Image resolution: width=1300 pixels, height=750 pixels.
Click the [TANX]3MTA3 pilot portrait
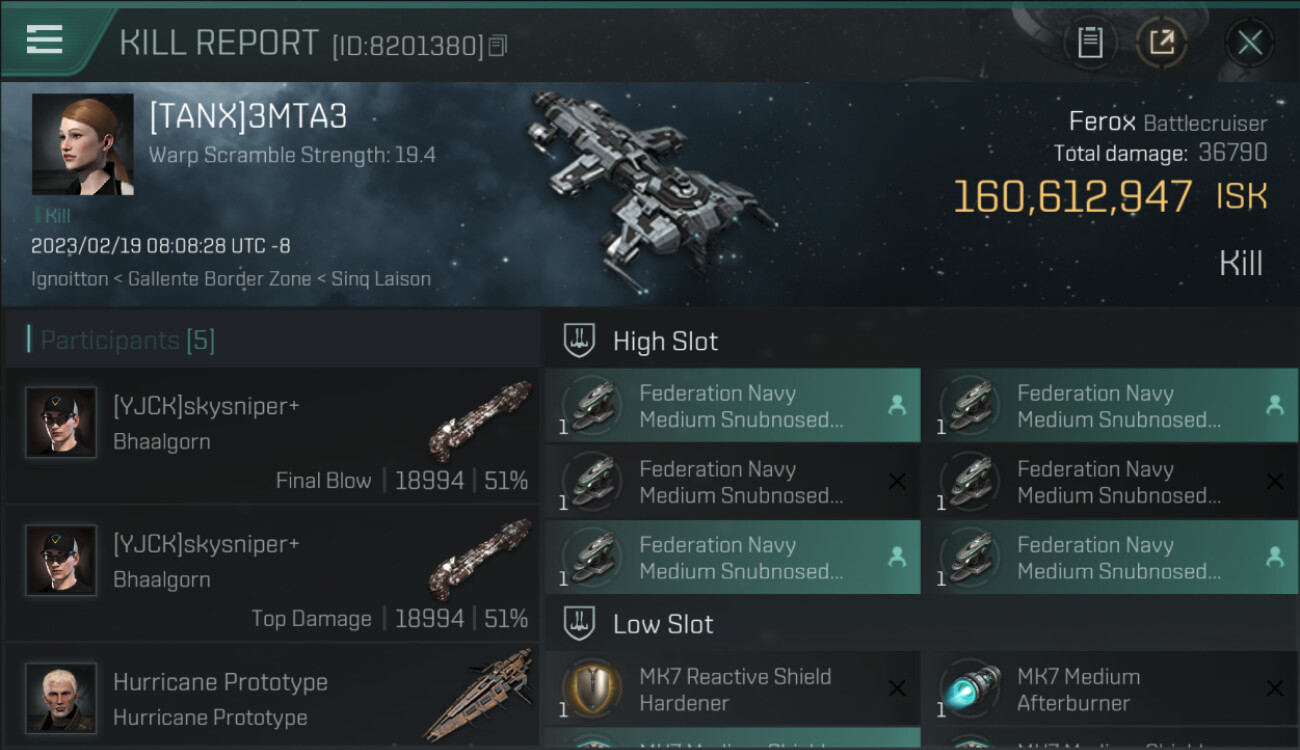coord(82,144)
